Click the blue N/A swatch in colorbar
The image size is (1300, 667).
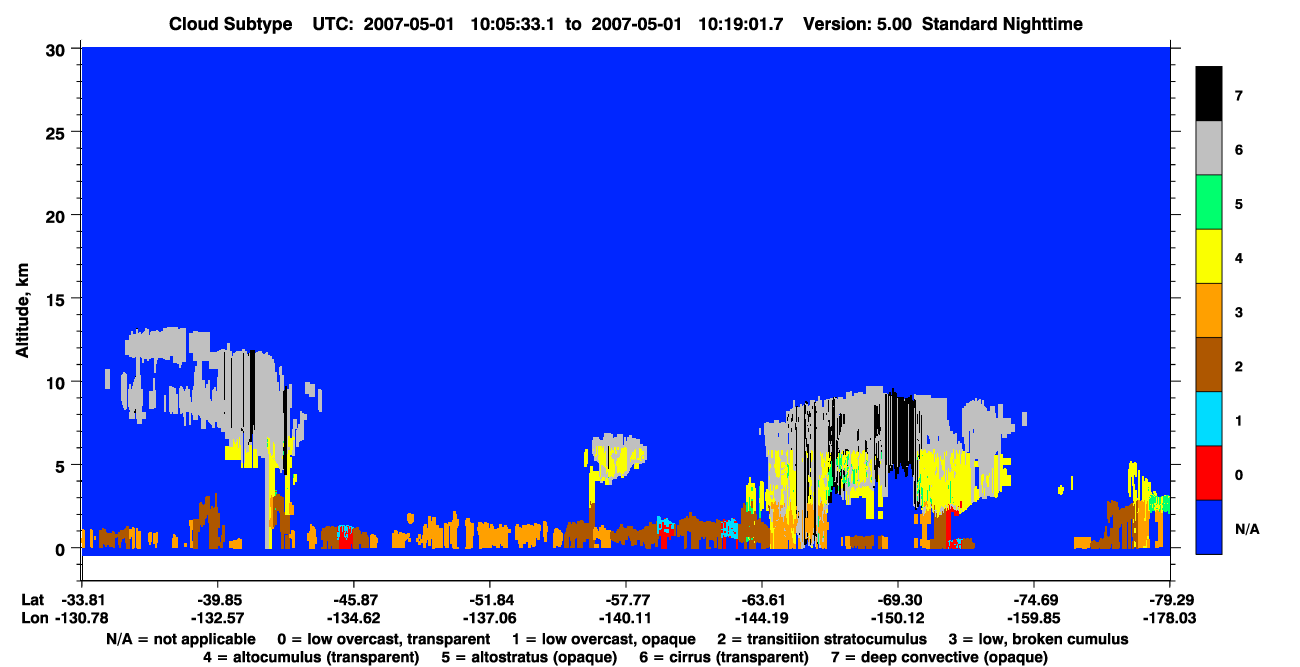click(x=1209, y=527)
